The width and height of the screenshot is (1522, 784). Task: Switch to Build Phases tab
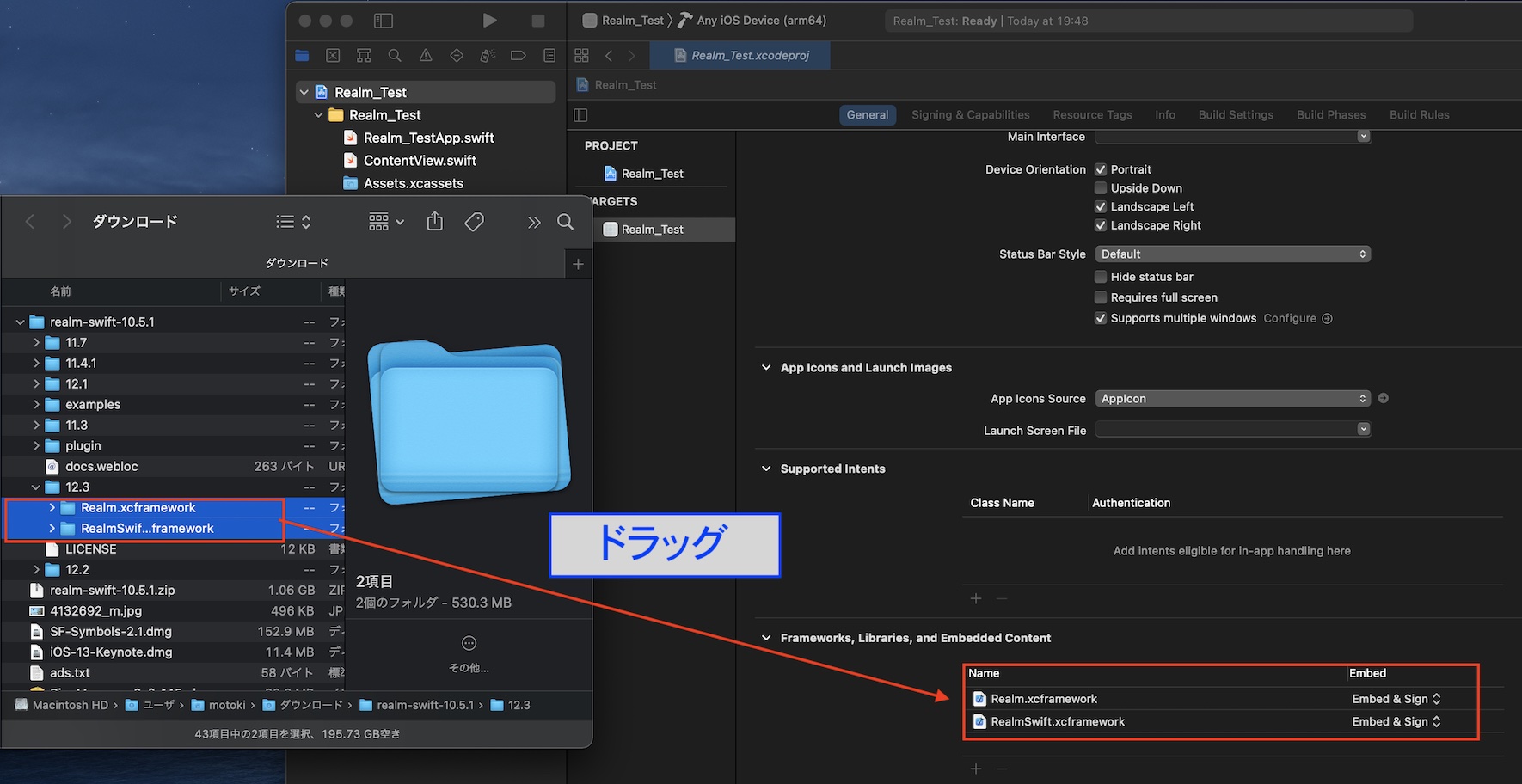coord(1331,115)
